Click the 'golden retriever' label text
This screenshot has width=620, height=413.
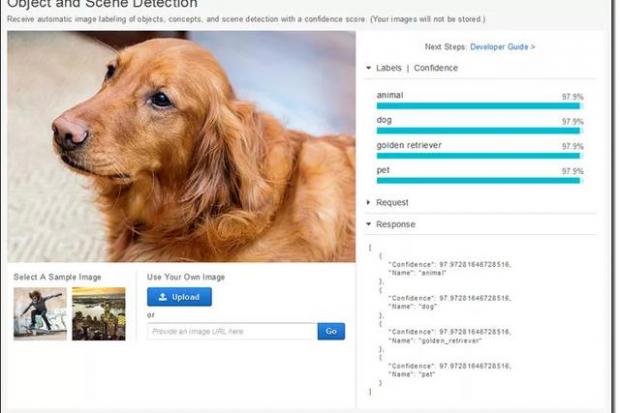click(408, 145)
